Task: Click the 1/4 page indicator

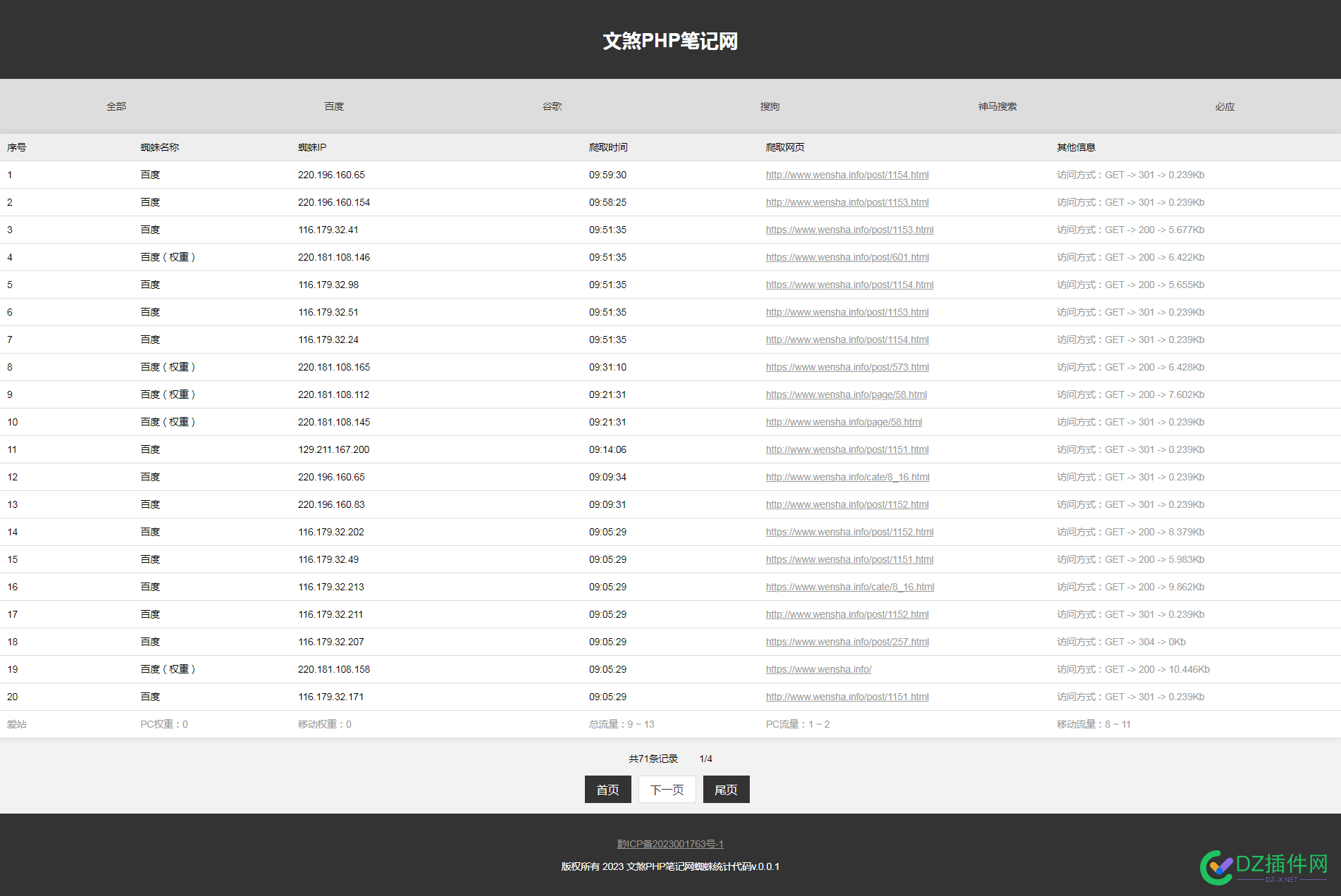Action: (705, 759)
